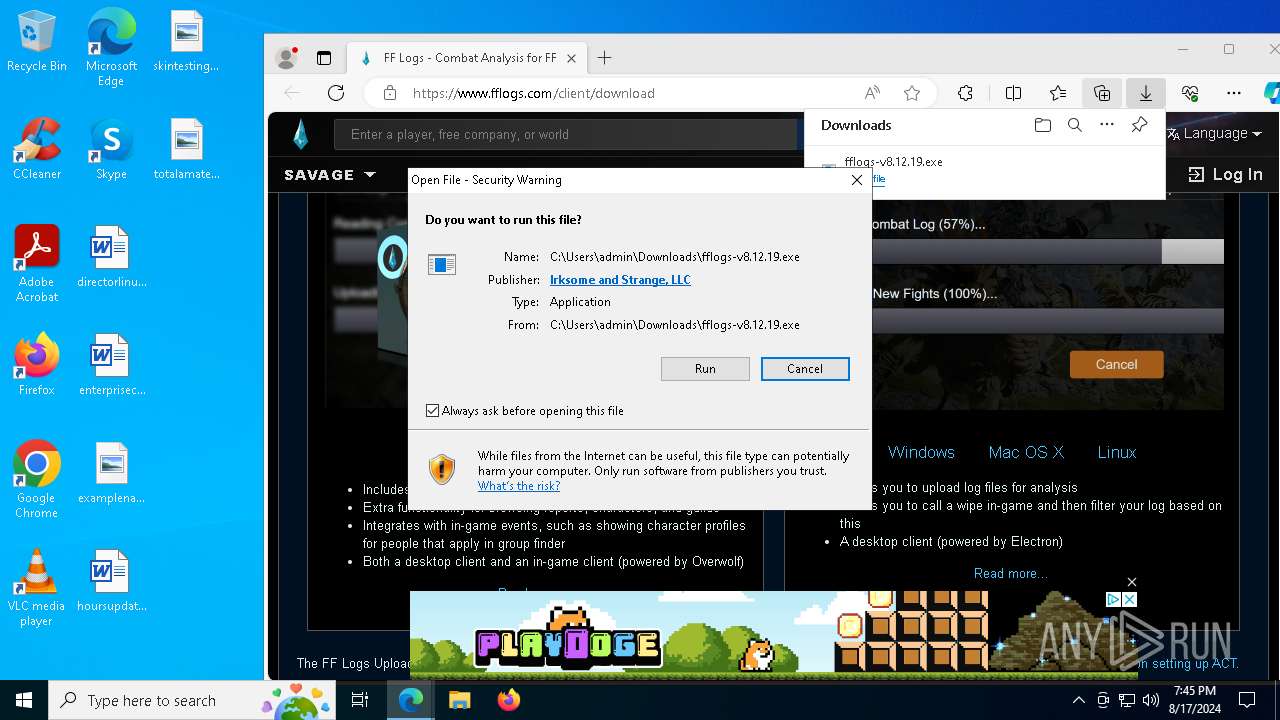Open the tab actions menu icon
1280x720 pixels.
[324, 58]
